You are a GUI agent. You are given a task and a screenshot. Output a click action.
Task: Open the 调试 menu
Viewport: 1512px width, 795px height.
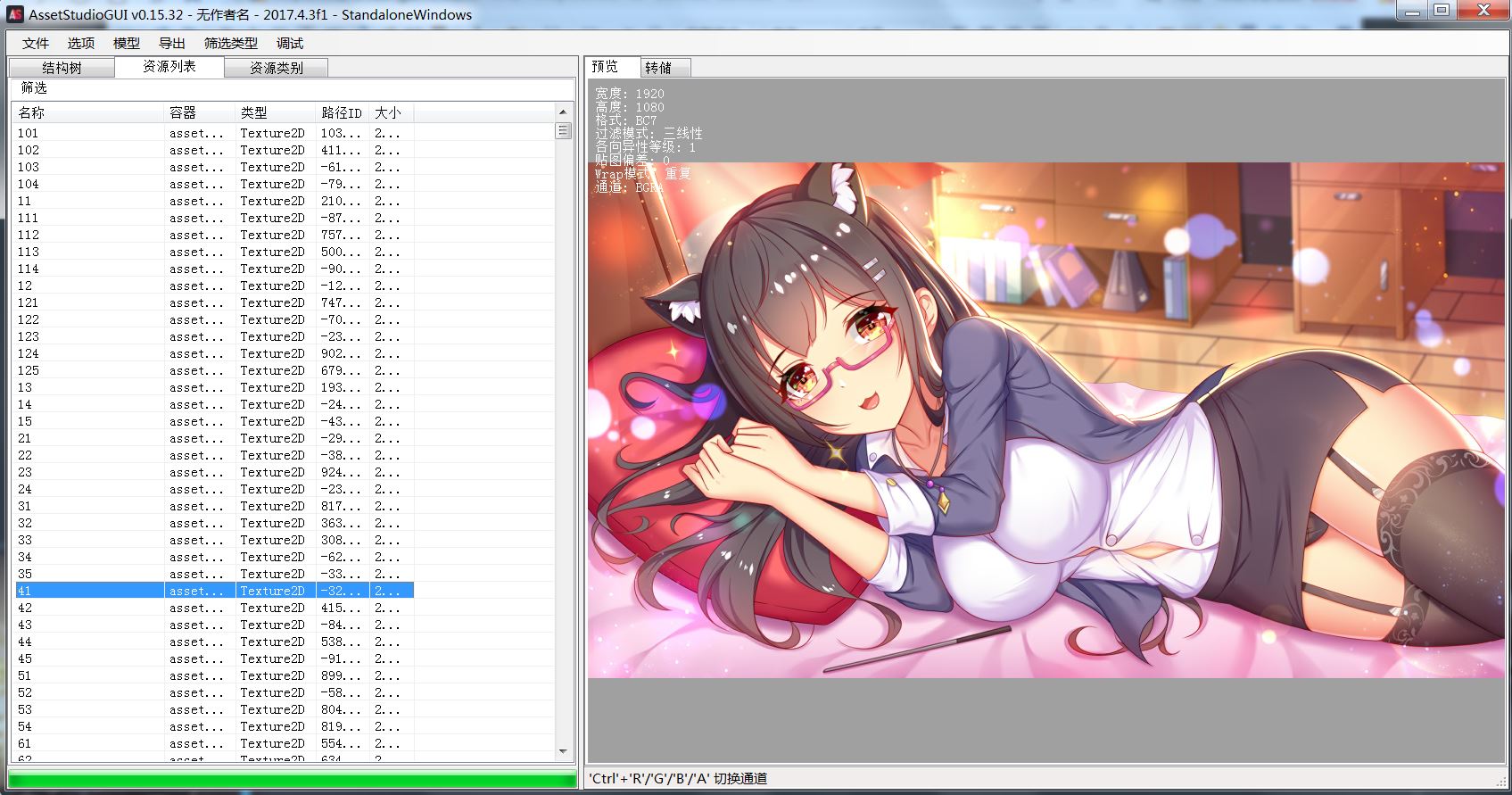[x=290, y=43]
